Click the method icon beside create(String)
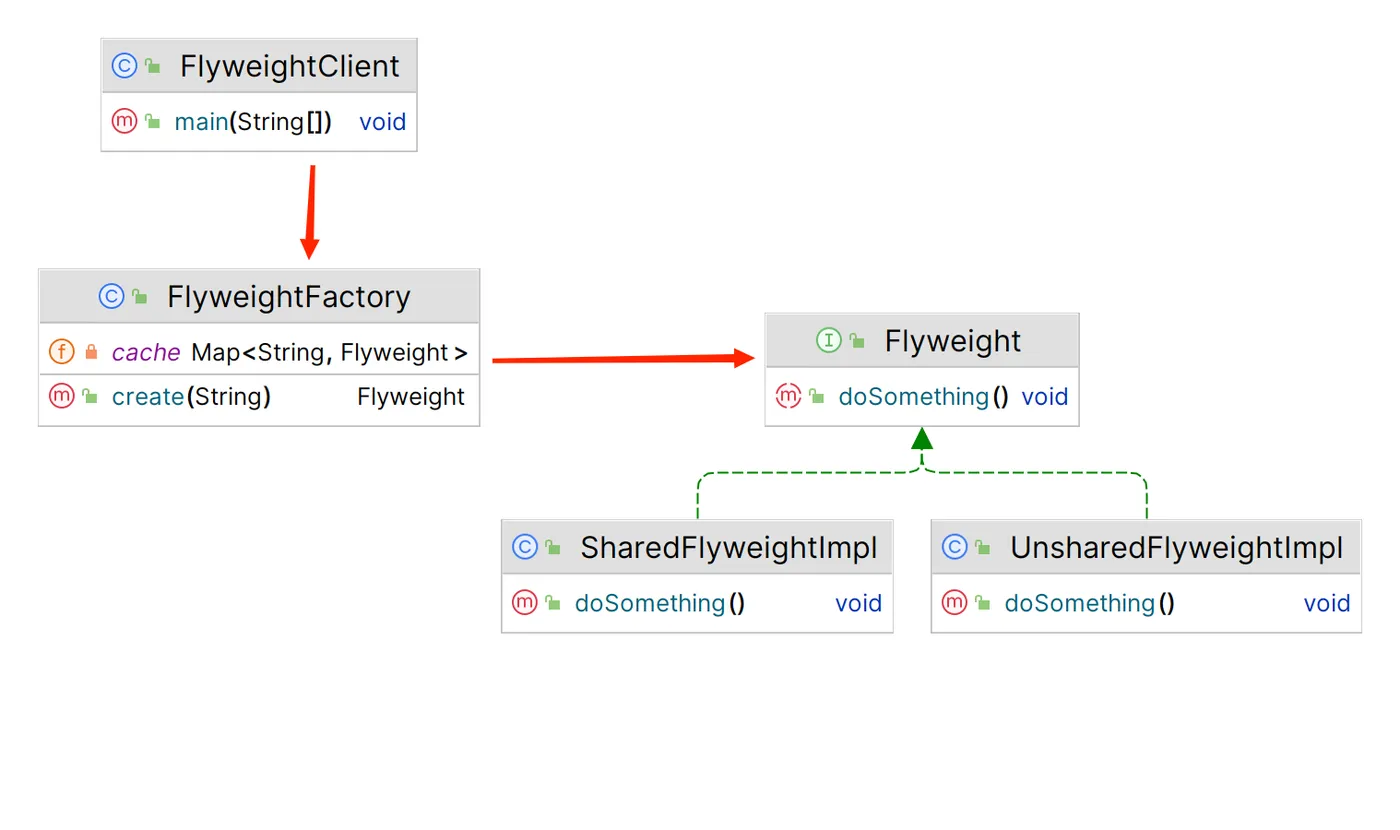The height and width of the screenshot is (830, 1400). click(62, 396)
